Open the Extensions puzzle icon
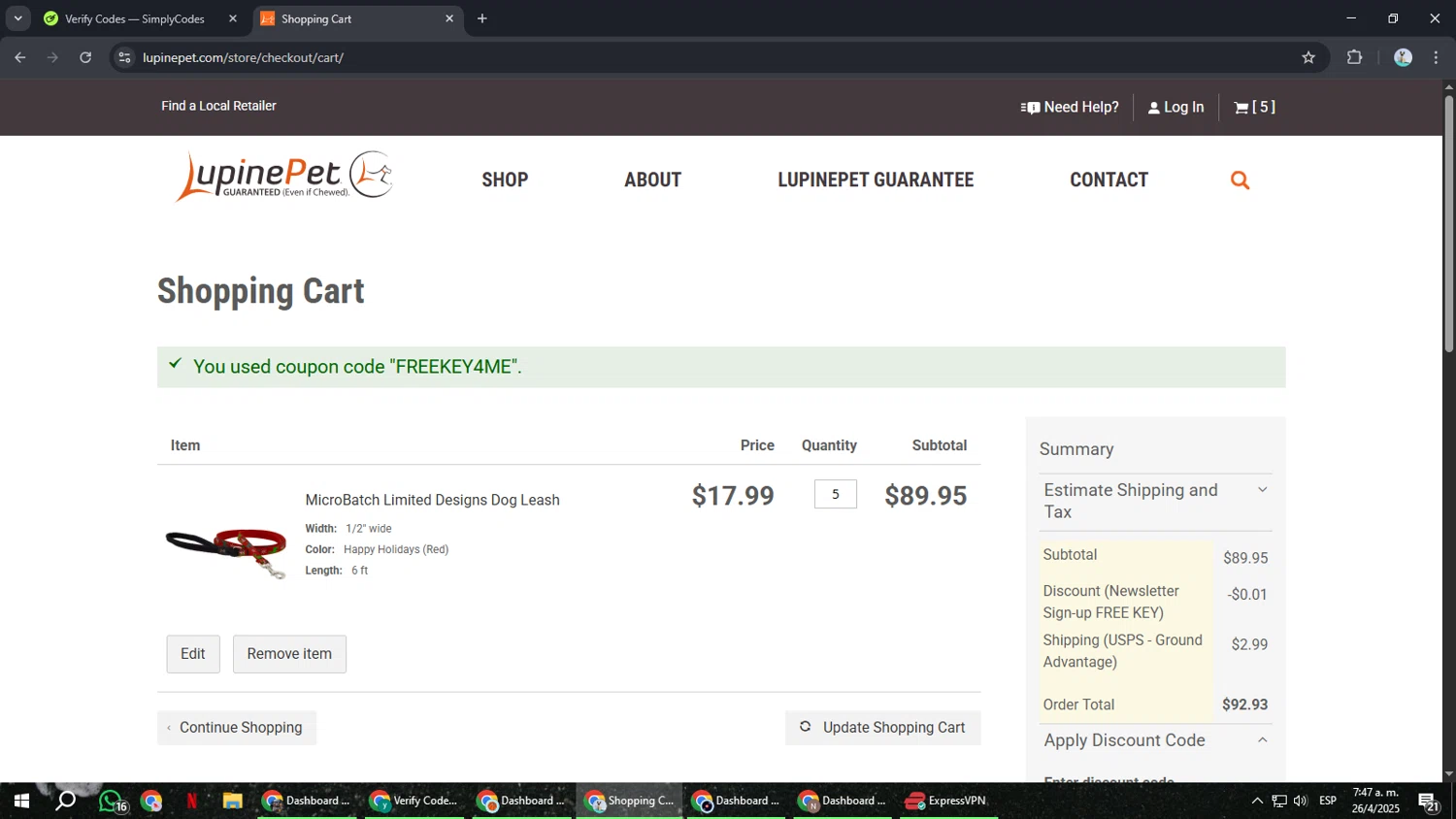Viewport: 1456px width, 819px height. pos(1355,57)
